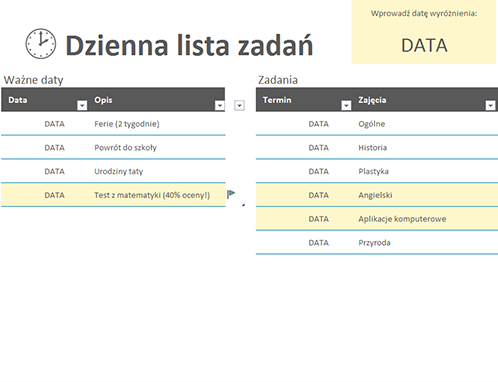
Task: Select the DATA cell in Urodziny taty row
Action: pyautogui.click(x=55, y=171)
